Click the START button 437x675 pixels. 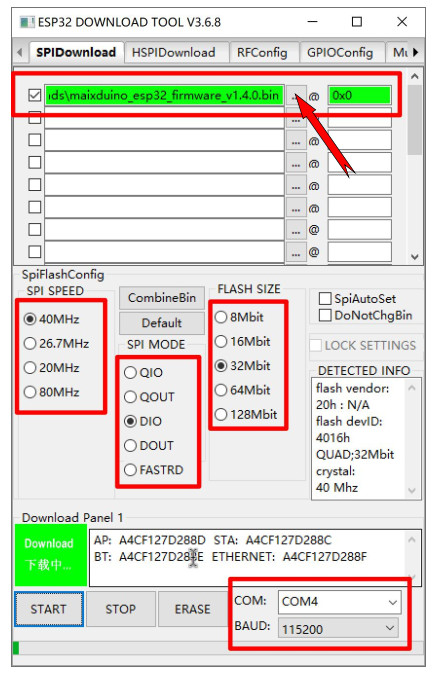[49, 609]
